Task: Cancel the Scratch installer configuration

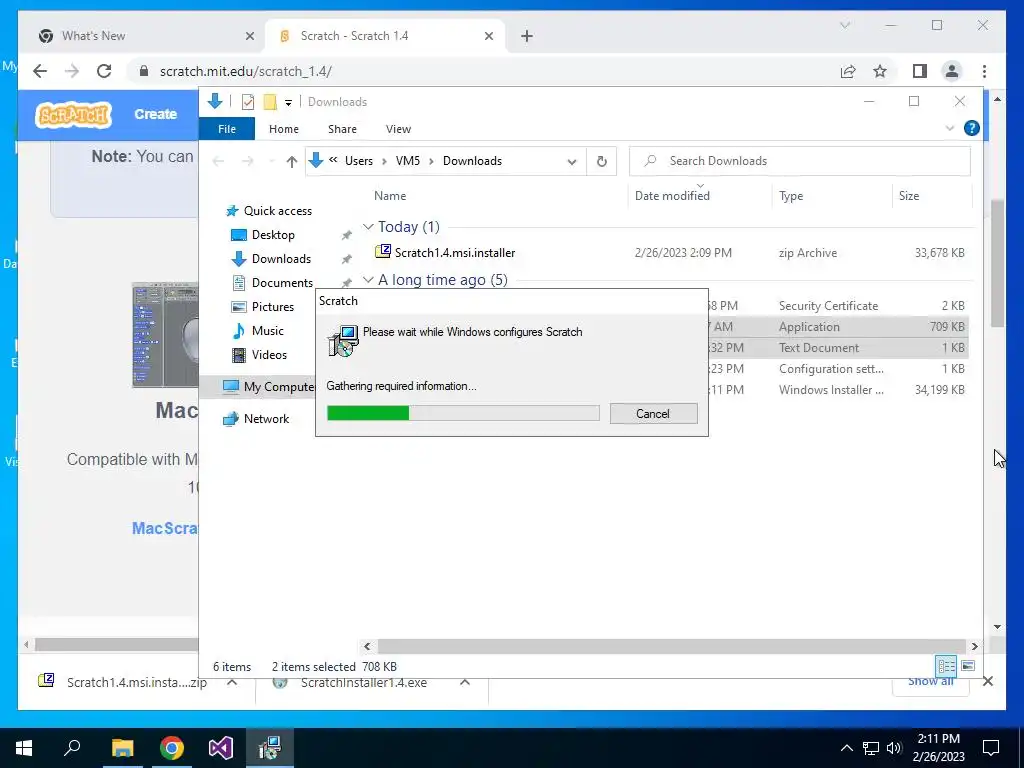Action: click(x=653, y=413)
